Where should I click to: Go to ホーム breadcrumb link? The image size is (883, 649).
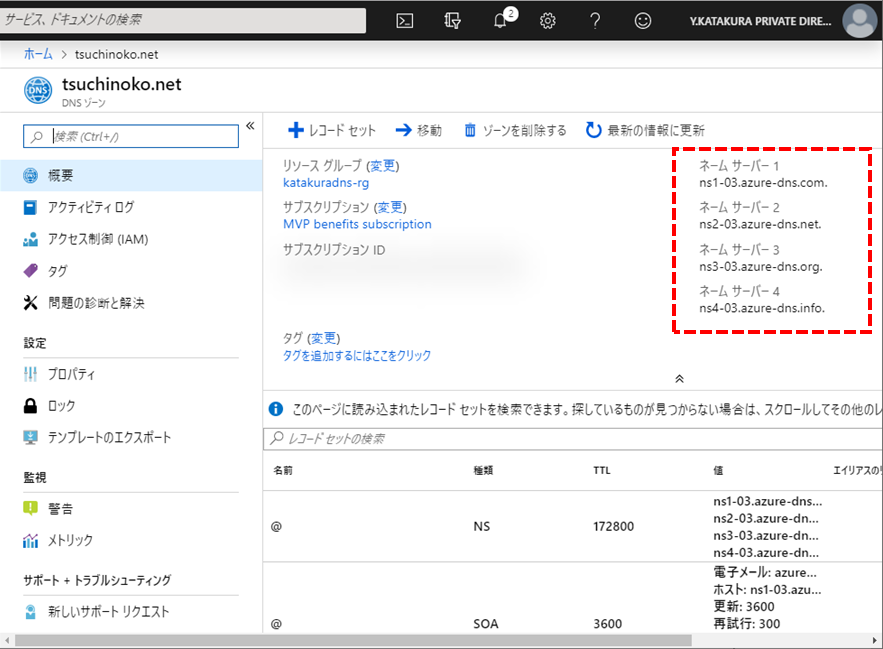tap(38, 54)
